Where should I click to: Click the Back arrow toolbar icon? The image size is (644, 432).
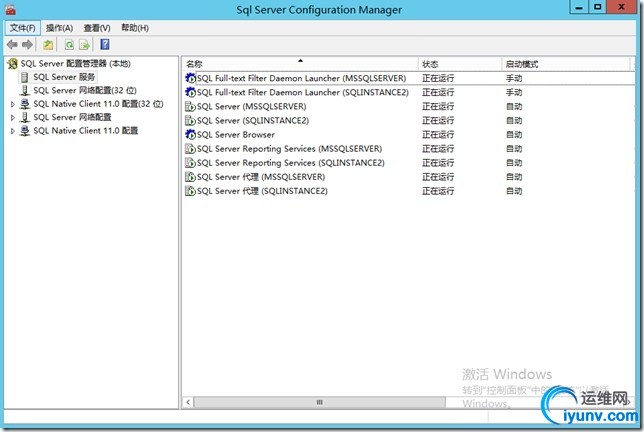[x=12, y=44]
